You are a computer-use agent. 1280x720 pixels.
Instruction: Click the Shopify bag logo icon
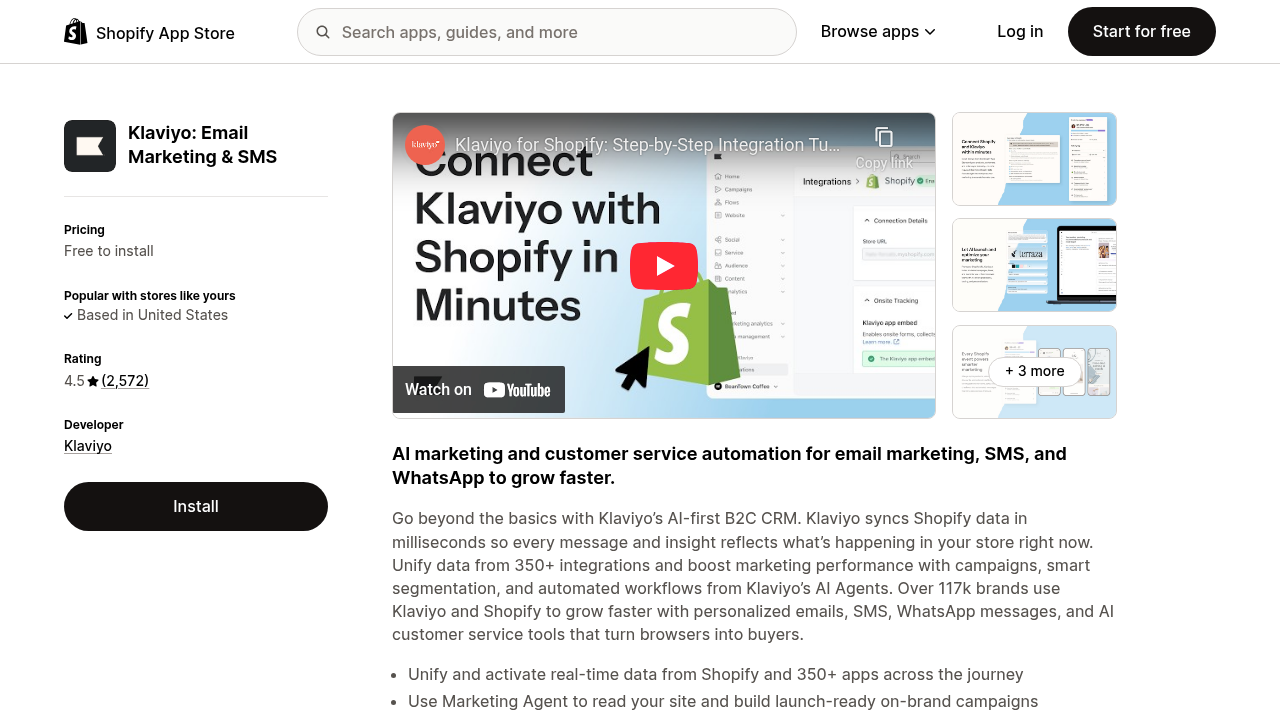point(75,31)
